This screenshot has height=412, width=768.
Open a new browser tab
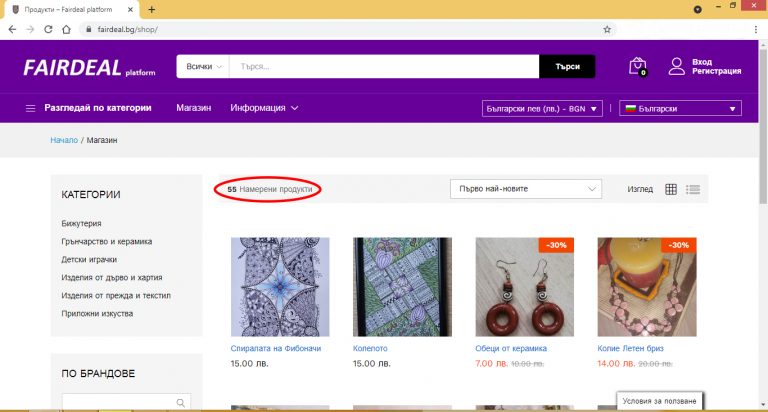(152, 9)
